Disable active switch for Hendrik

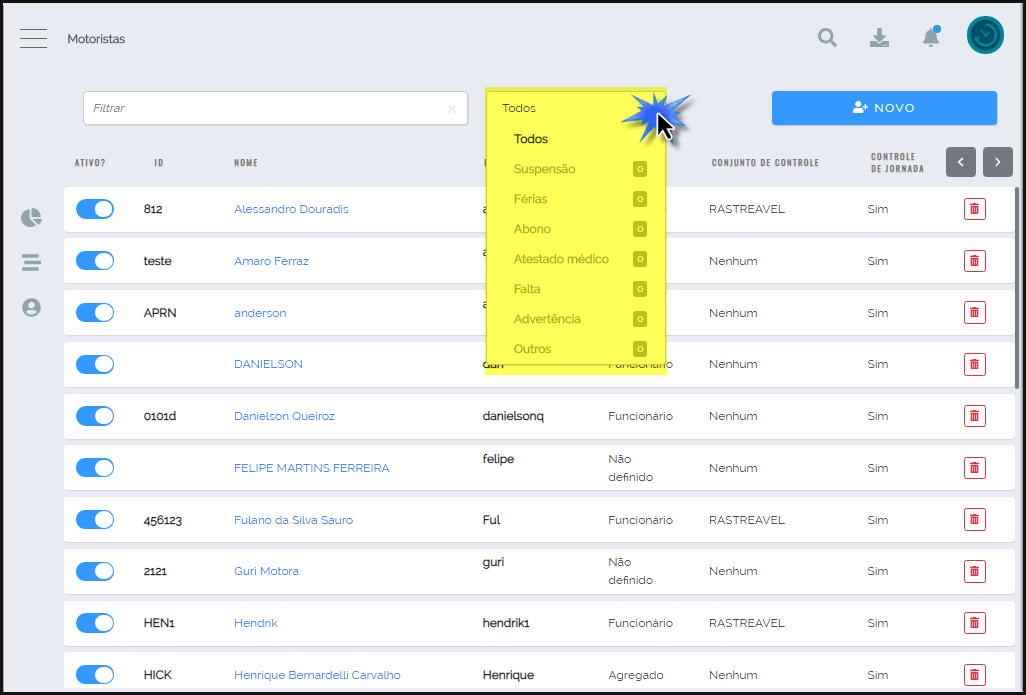pyautogui.click(x=95, y=623)
